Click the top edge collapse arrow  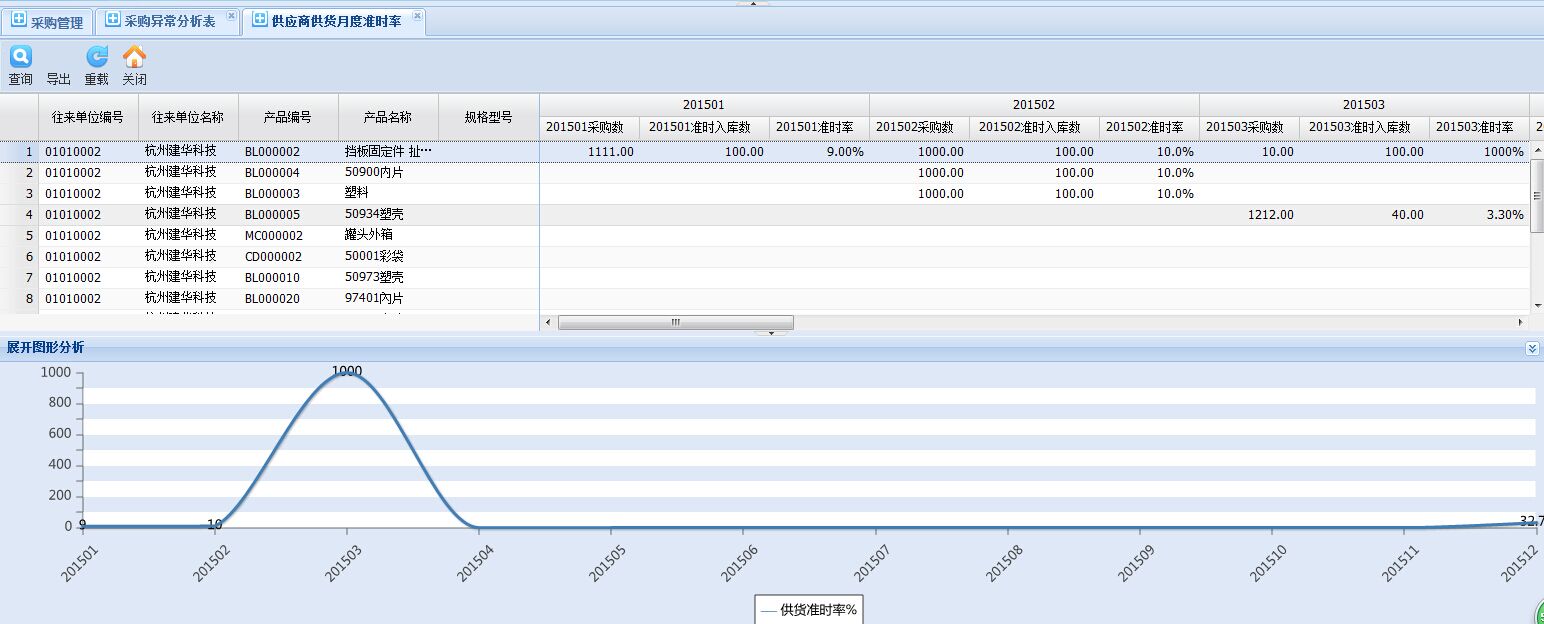(x=753, y=3)
